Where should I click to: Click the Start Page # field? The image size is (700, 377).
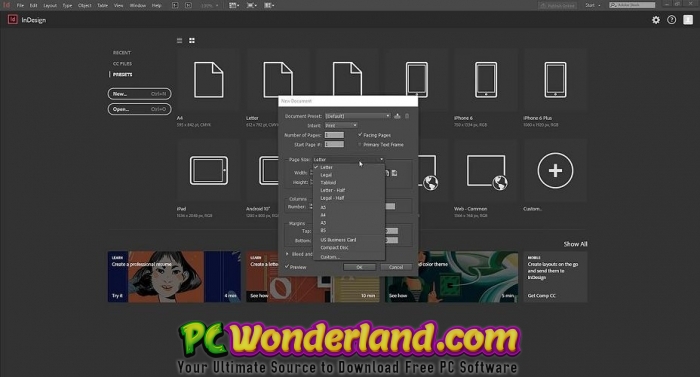coord(334,144)
